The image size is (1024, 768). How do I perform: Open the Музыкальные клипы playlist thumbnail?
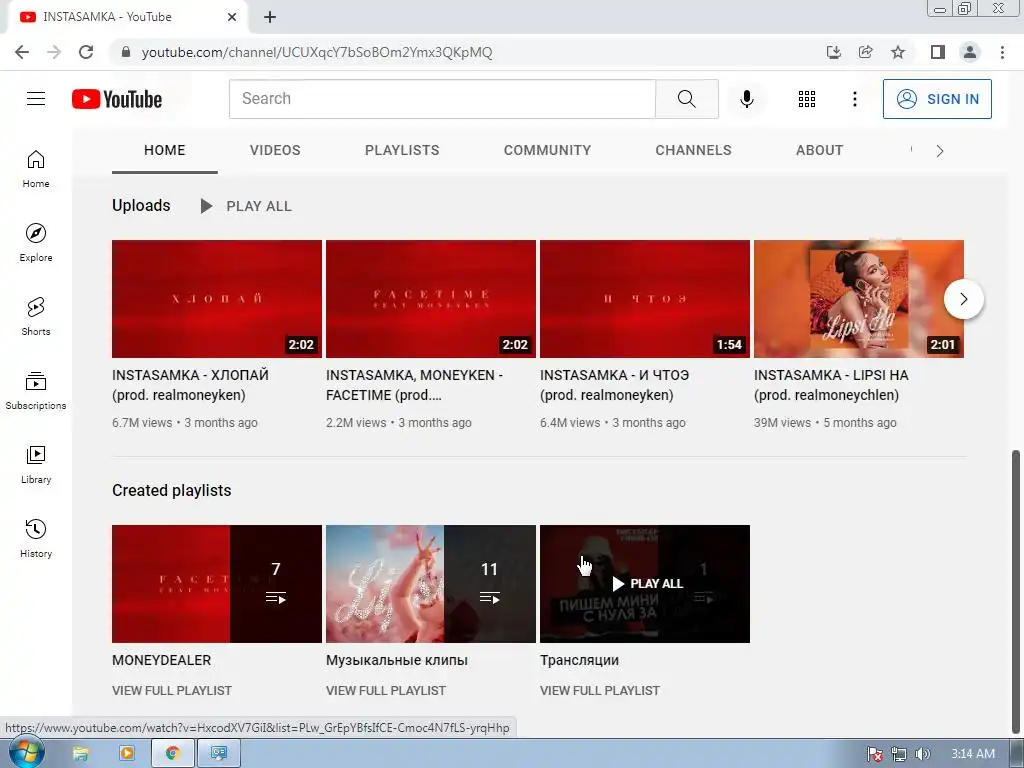pyautogui.click(x=431, y=584)
